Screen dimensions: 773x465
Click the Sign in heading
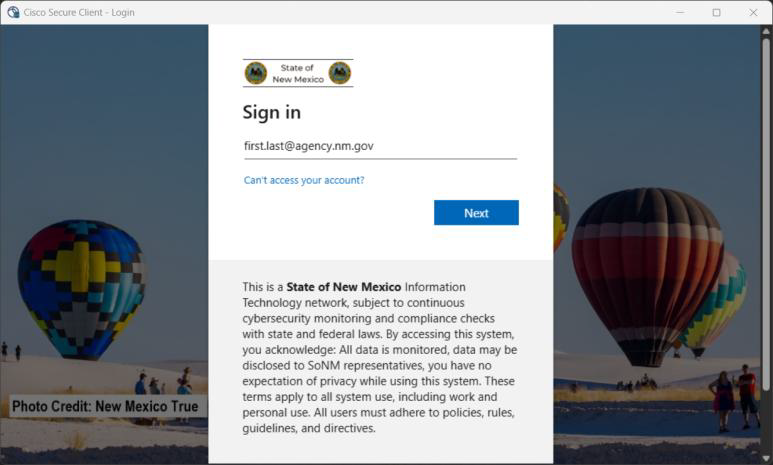272,112
